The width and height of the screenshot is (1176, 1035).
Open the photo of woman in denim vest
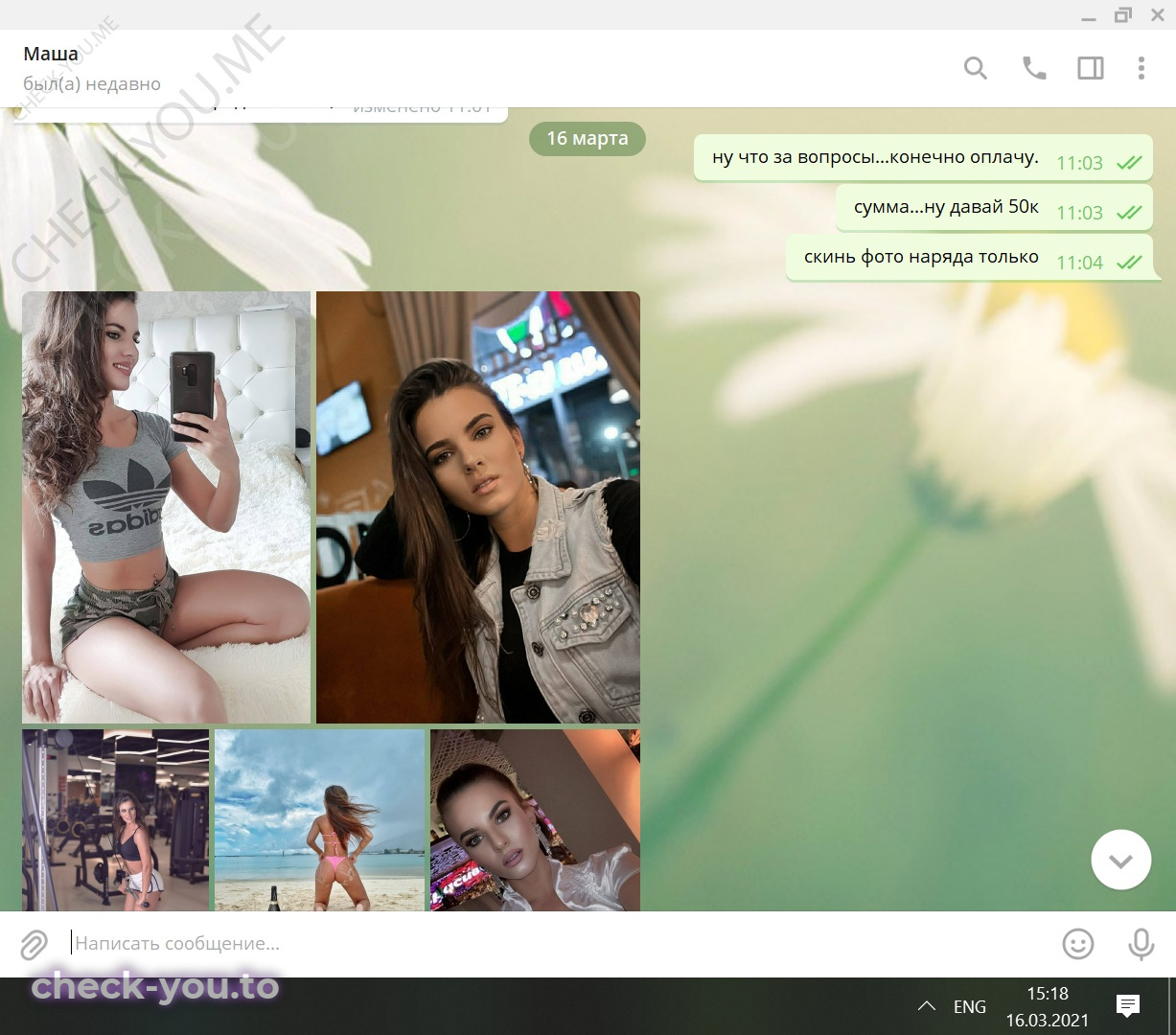(478, 507)
